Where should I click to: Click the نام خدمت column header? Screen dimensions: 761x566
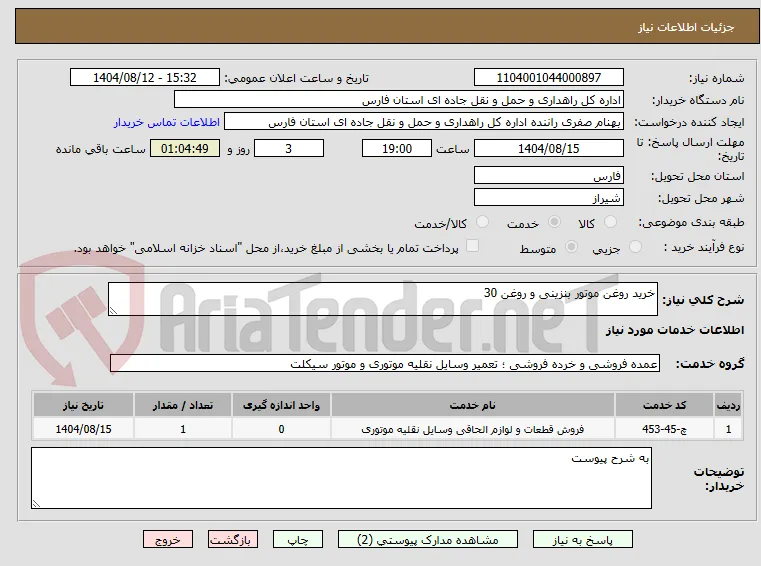tap(473, 405)
